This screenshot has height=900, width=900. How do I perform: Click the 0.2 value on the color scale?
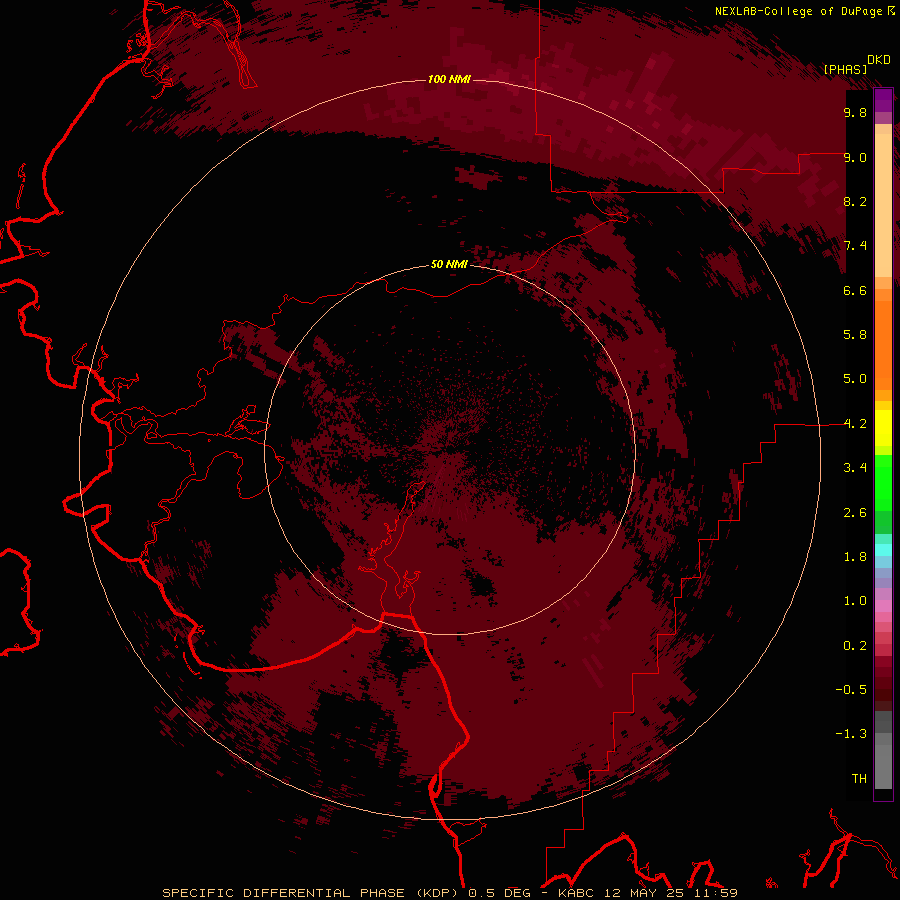click(x=855, y=646)
